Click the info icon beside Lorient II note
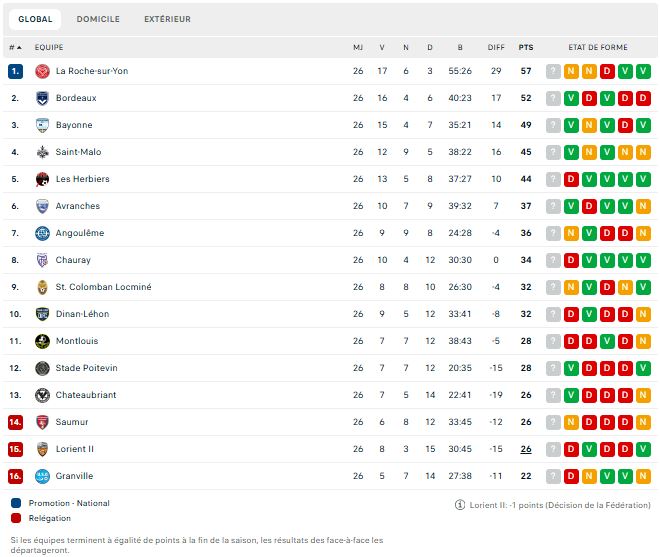 click(460, 505)
